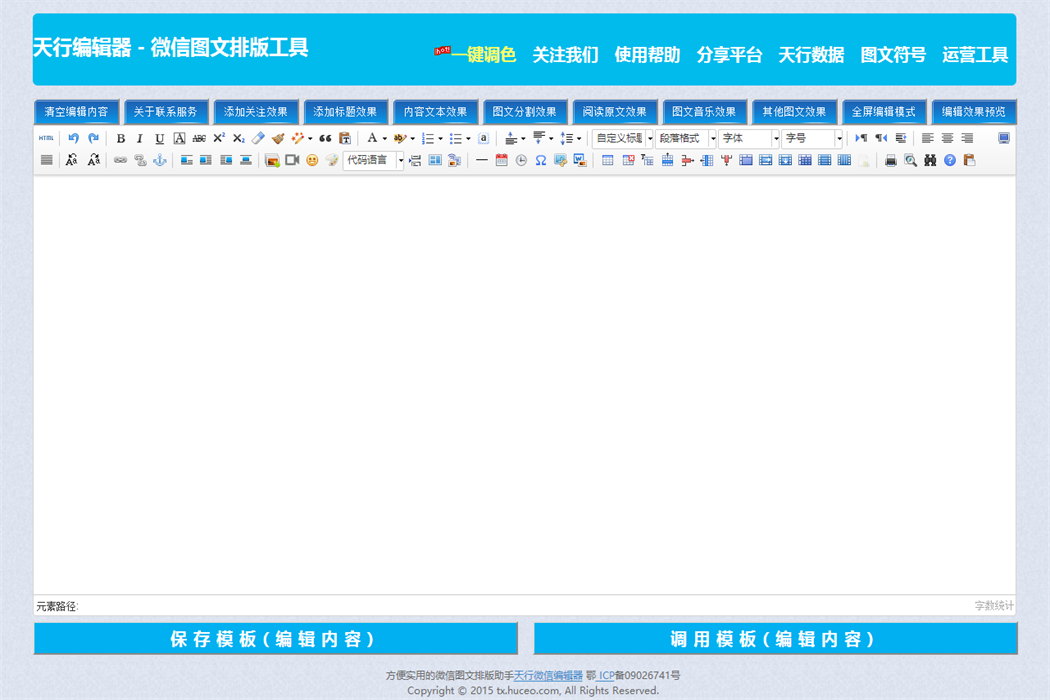
Task: Click the undo arrow icon
Action: coord(73,139)
